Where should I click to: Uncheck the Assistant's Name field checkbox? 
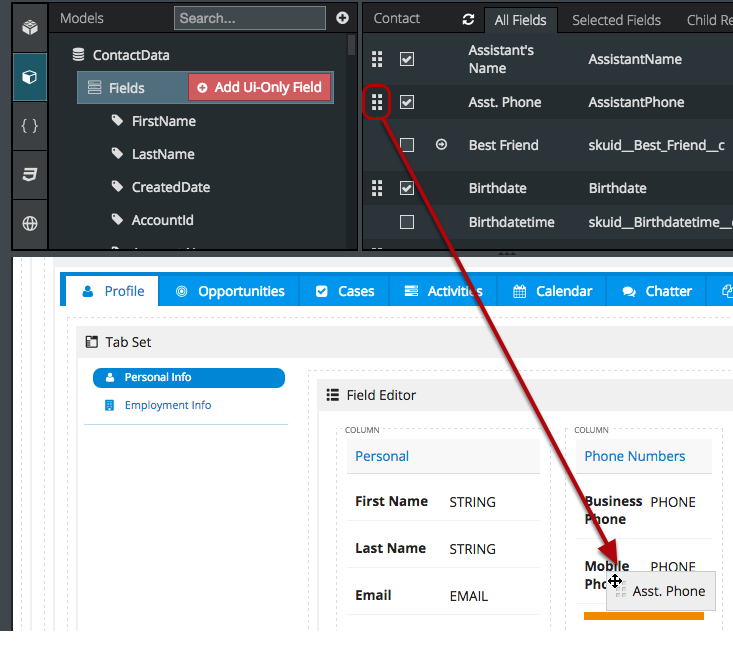[407, 59]
